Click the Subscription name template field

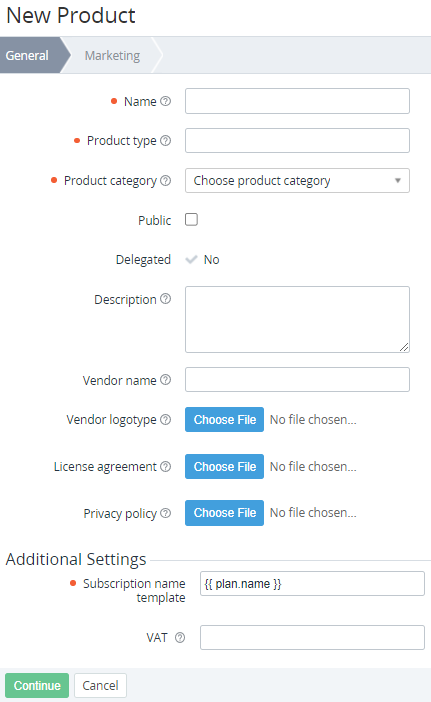[x=312, y=583]
